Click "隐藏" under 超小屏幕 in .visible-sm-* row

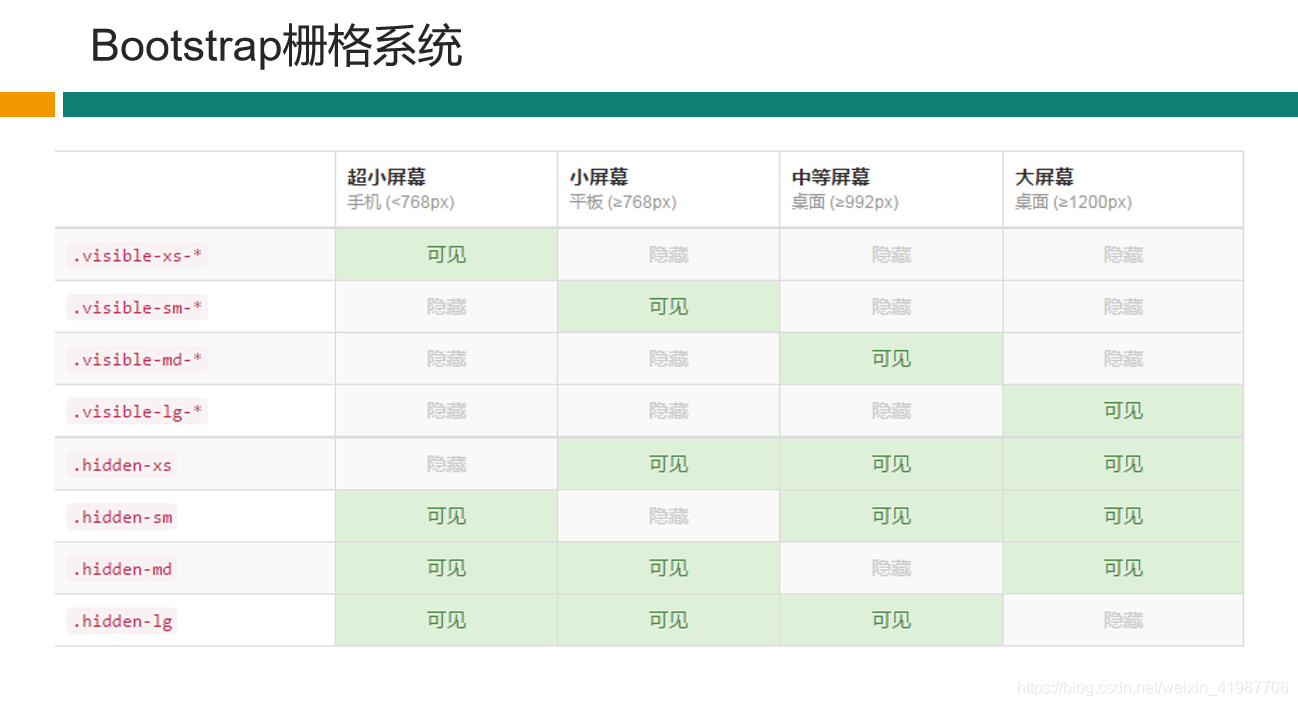click(x=446, y=307)
